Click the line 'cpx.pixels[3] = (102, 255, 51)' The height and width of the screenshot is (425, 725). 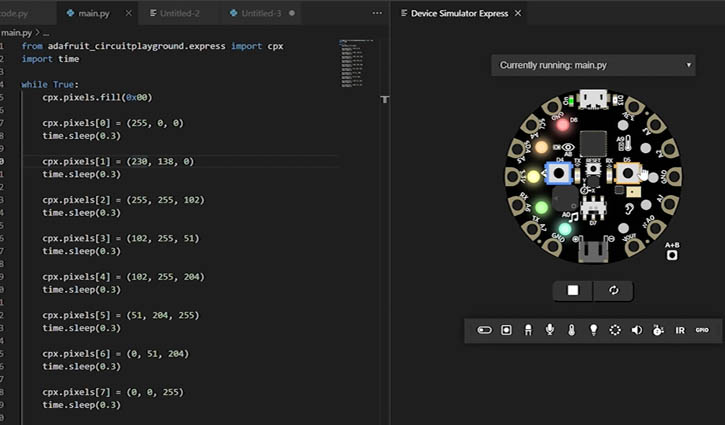point(121,238)
